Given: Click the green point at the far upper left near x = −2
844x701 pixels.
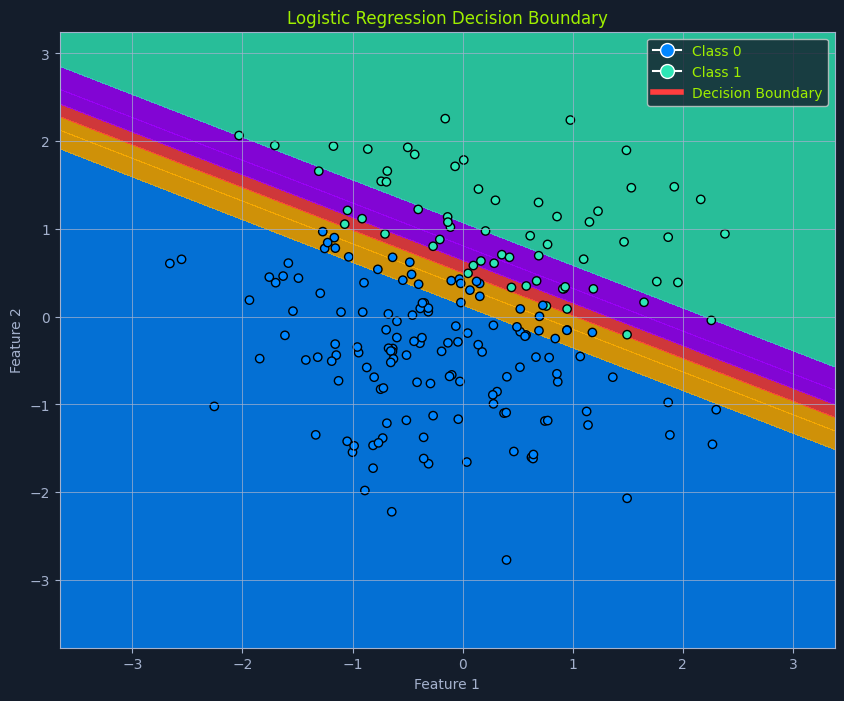Looking at the screenshot, I should pos(239,136).
